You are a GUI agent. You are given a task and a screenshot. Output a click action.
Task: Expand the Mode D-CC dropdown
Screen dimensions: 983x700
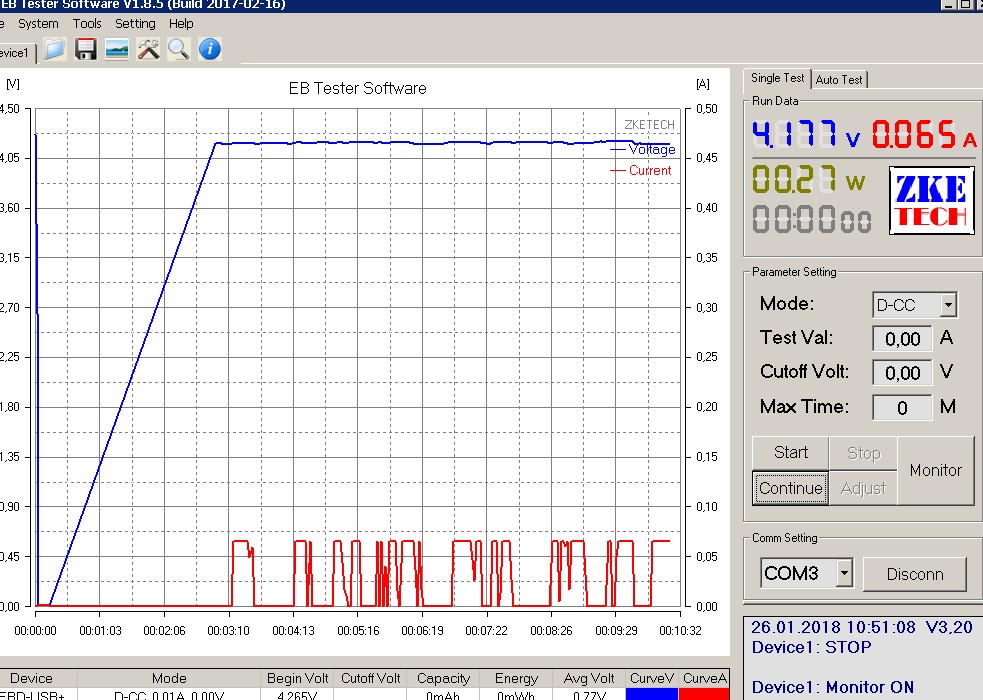948,305
